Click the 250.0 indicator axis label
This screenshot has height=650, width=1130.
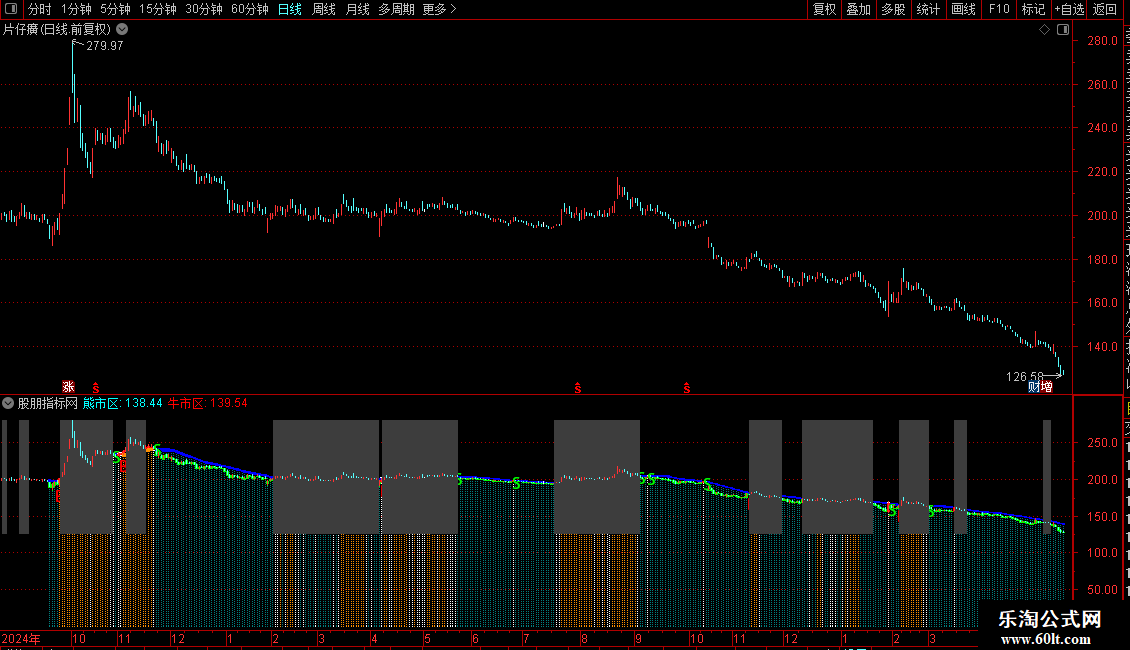coord(1103,442)
